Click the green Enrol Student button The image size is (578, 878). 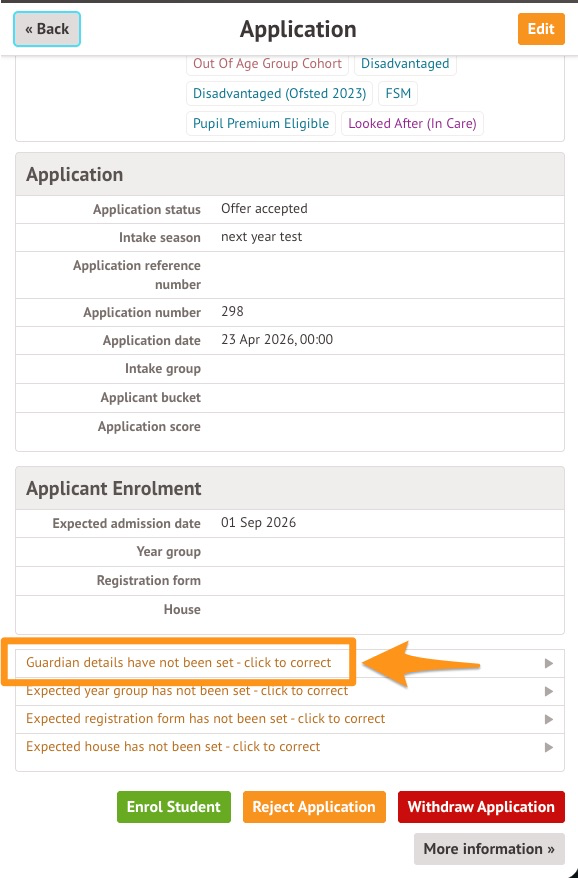tap(174, 807)
